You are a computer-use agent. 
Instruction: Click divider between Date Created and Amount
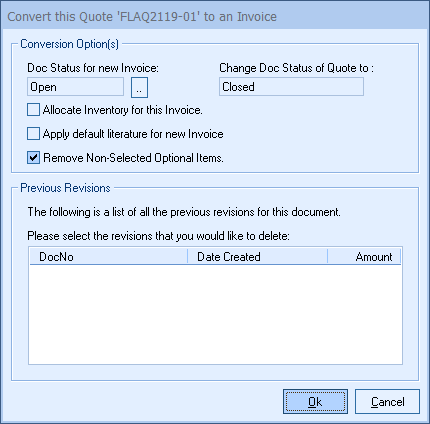coord(328,257)
